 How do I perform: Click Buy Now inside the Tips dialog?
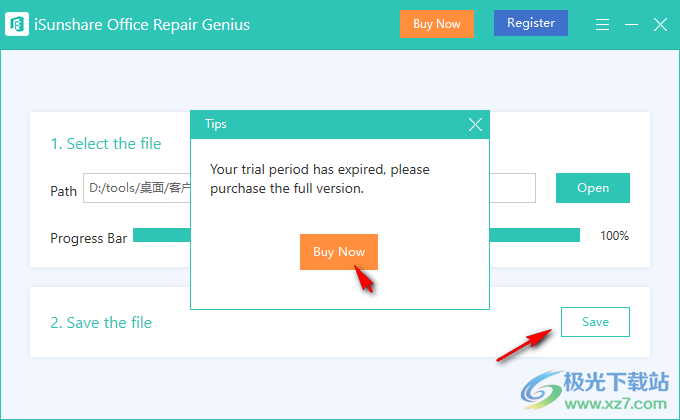click(x=339, y=252)
